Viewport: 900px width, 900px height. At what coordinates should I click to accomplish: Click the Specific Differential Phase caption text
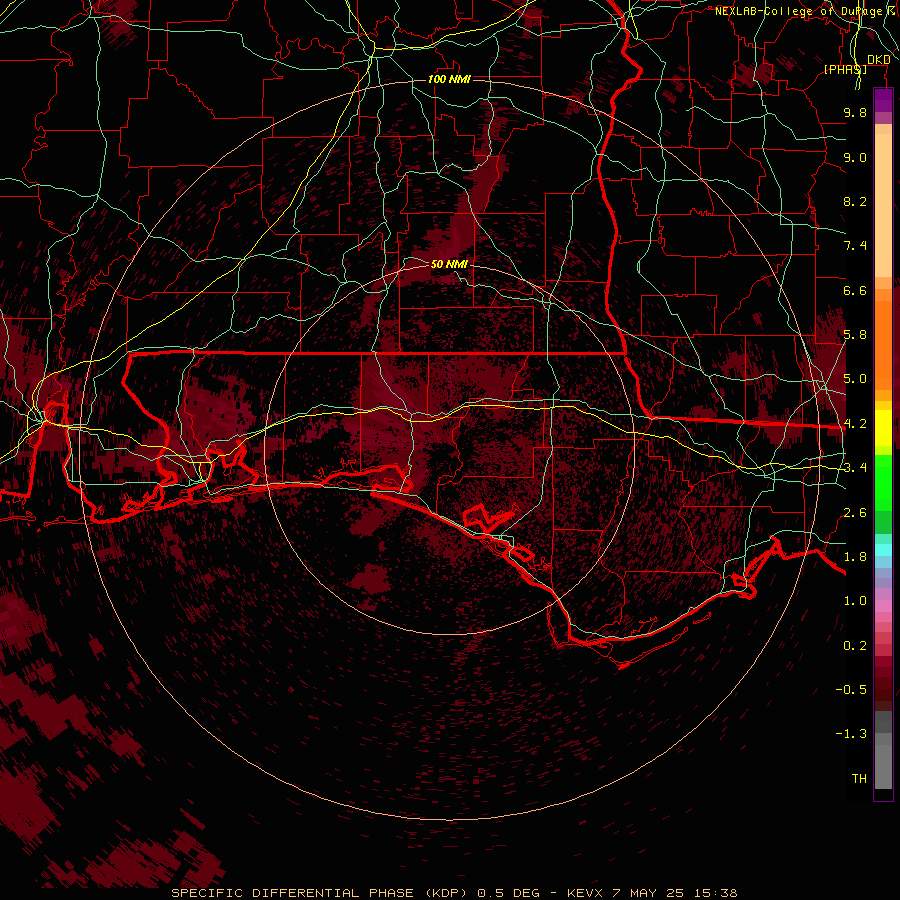(454, 893)
